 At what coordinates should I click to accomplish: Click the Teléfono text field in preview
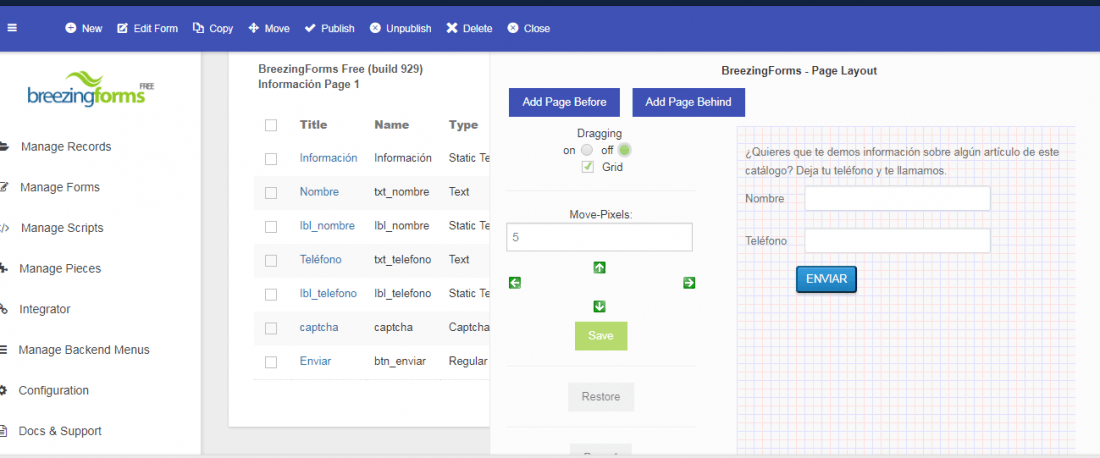897,241
